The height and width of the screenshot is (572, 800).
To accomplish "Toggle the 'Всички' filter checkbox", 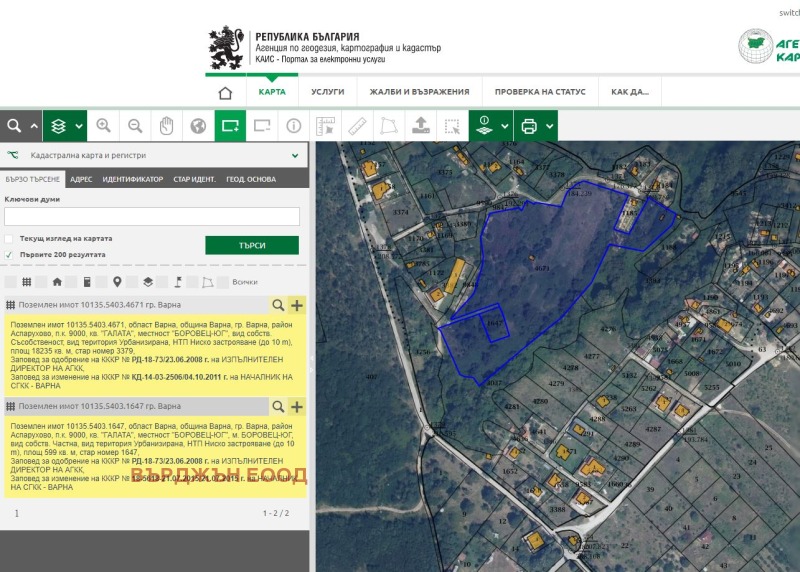I will tap(223, 282).
